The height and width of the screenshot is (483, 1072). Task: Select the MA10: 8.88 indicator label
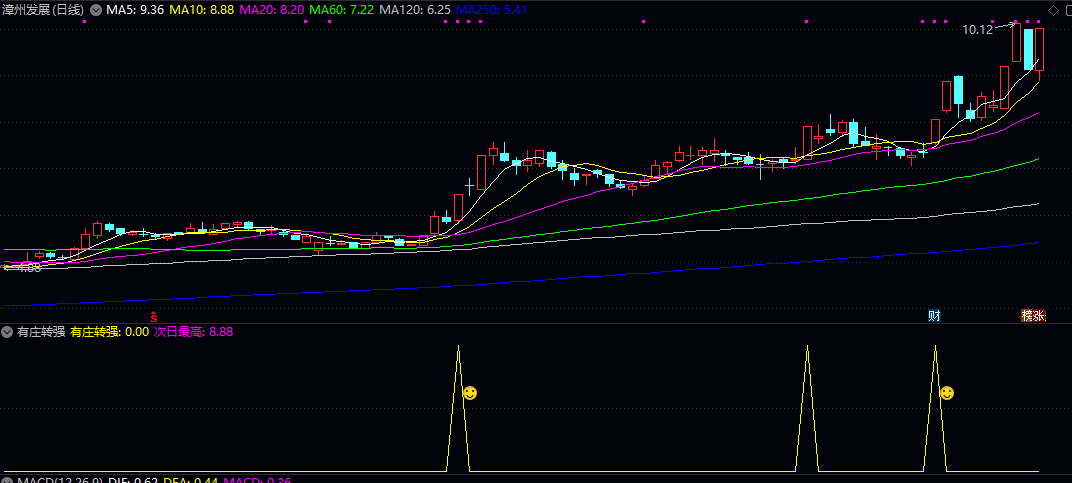coord(202,10)
